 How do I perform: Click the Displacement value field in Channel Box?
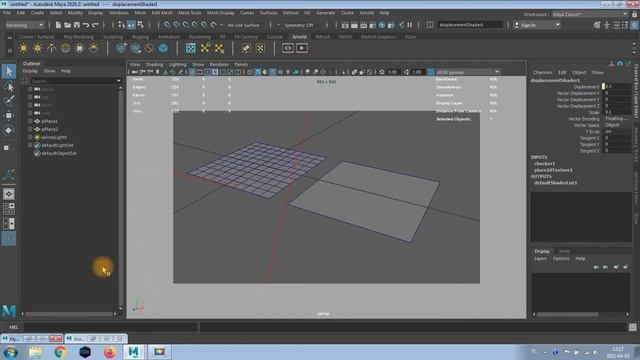pyautogui.click(x=618, y=87)
